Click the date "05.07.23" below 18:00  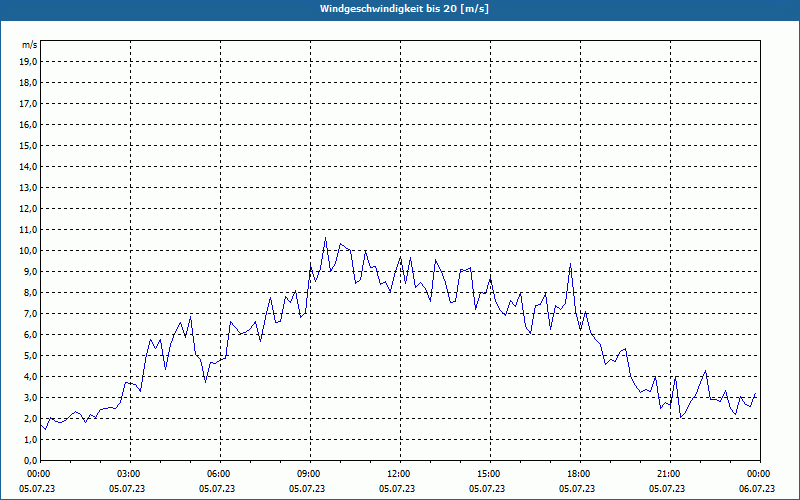click(x=577, y=489)
